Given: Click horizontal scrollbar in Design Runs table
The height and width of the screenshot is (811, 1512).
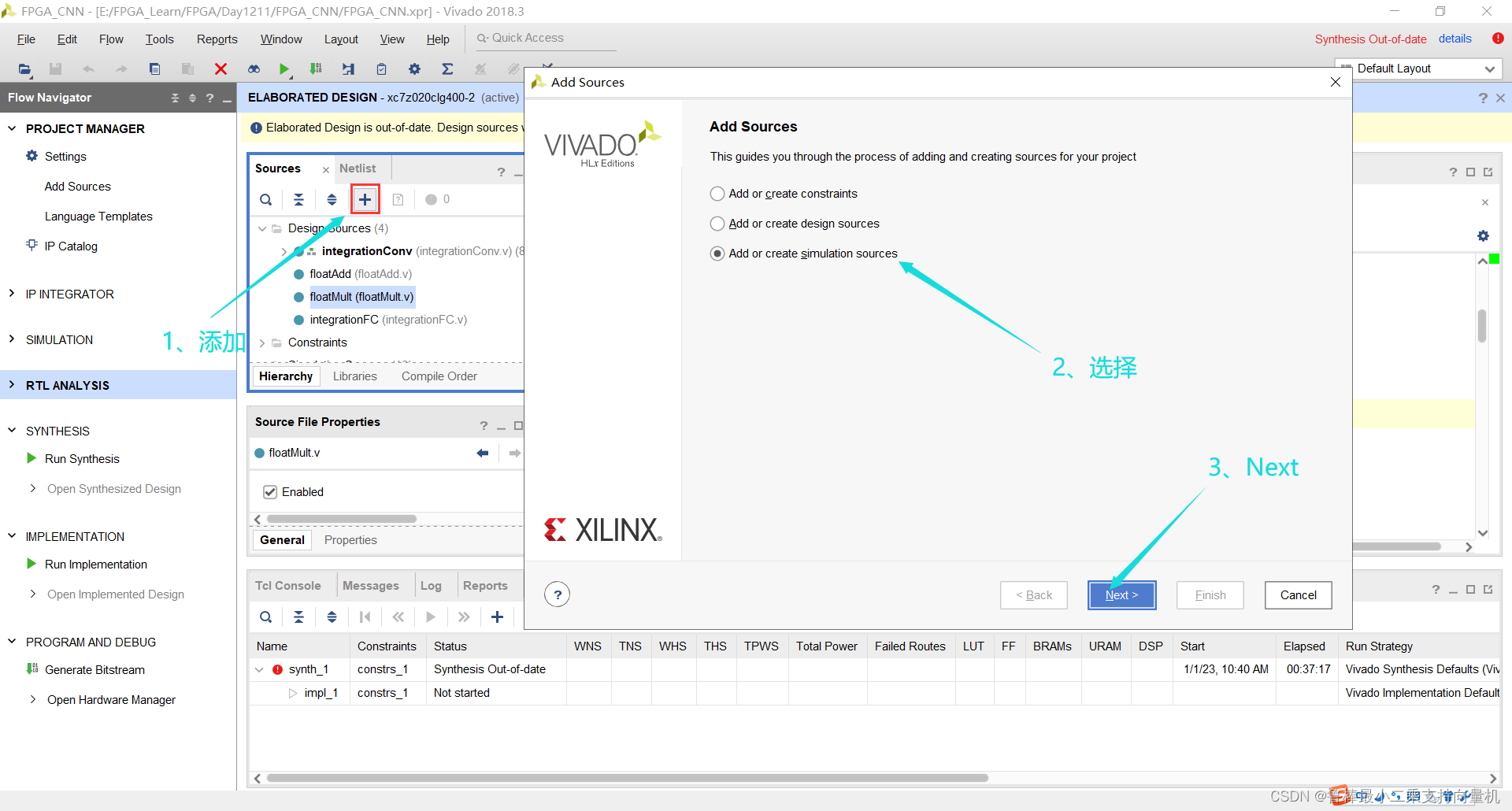Looking at the screenshot, I should pyautogui.click(x=627, y=778).
